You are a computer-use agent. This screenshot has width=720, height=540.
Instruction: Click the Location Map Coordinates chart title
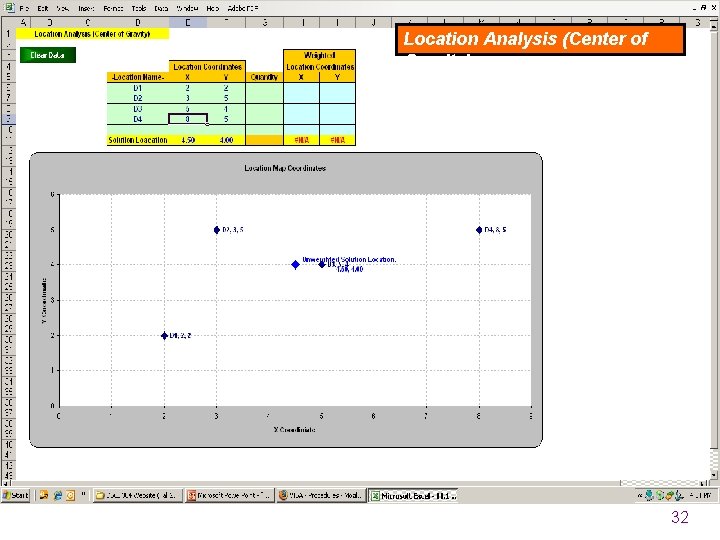[x=285, y=168]
